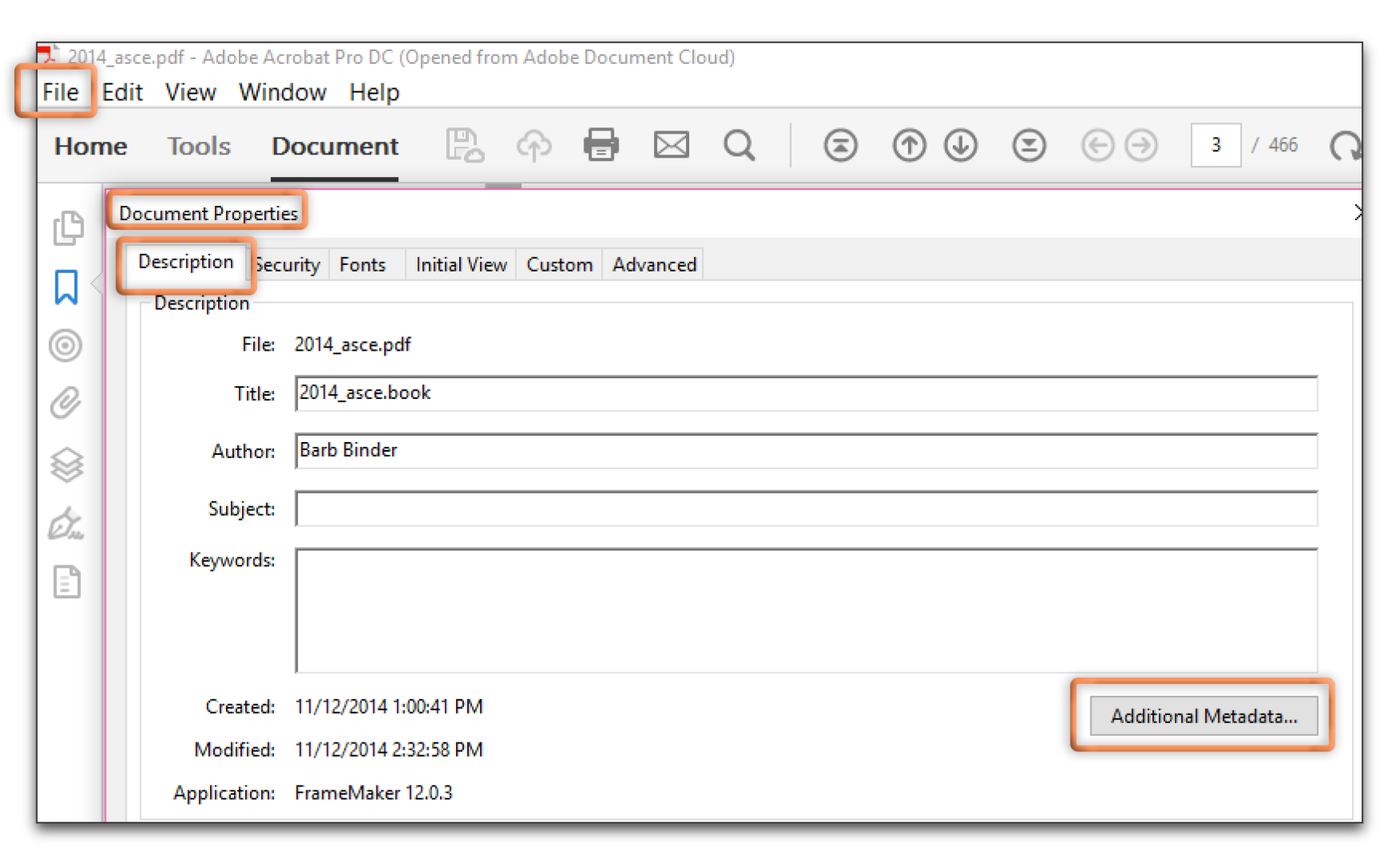Click the Save file icon
This screenshot has height=865, width=1400.
click(x=465, y=145)
